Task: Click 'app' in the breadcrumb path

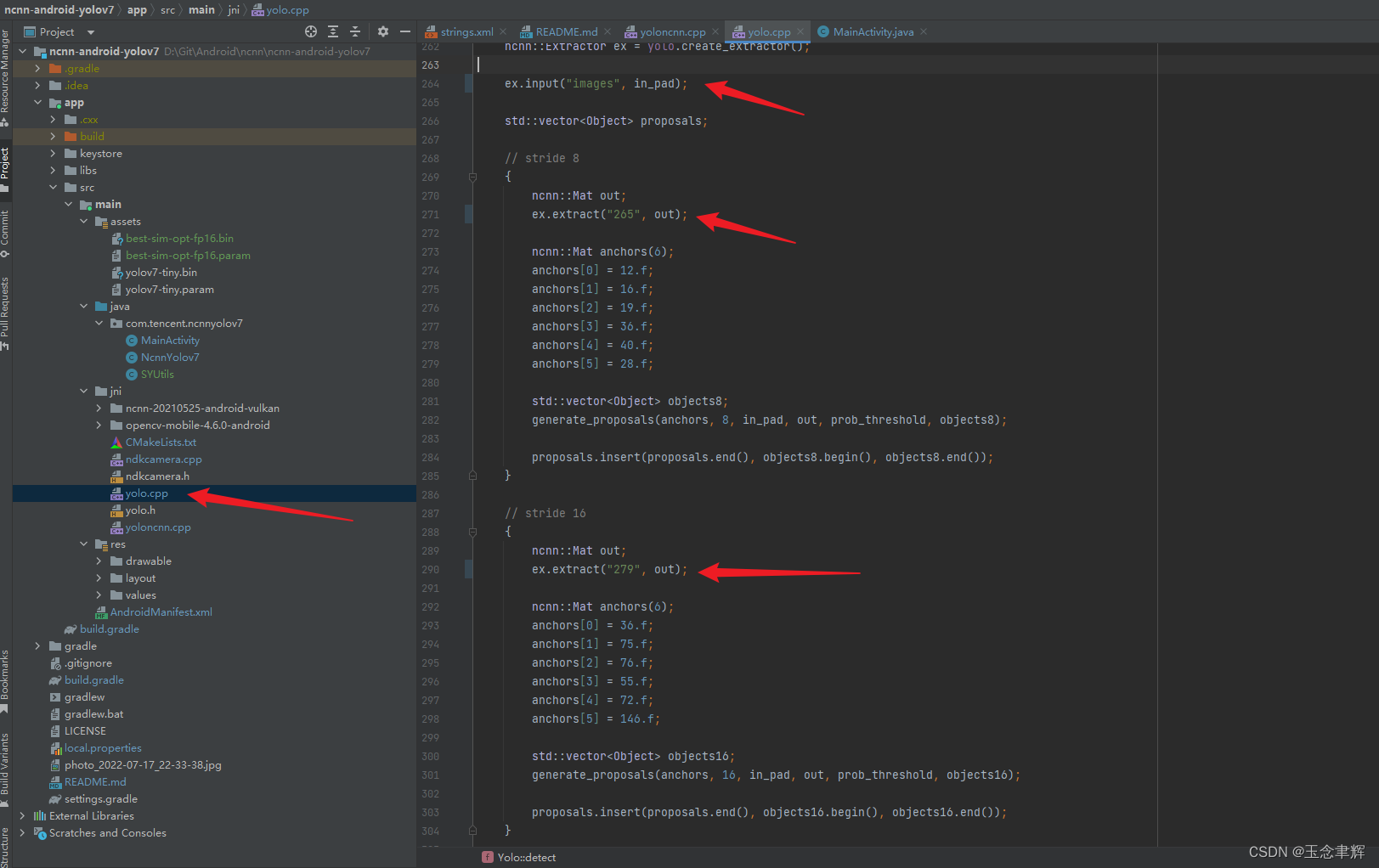Action: tap(137, 9)
